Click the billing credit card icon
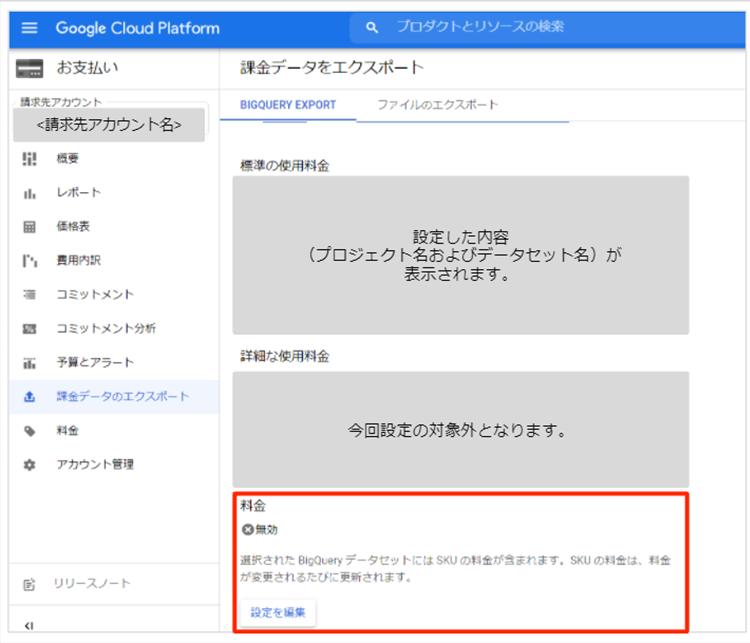Image resolution: width=750 pixels, height=643 pixels. click(x=29, y=68)
